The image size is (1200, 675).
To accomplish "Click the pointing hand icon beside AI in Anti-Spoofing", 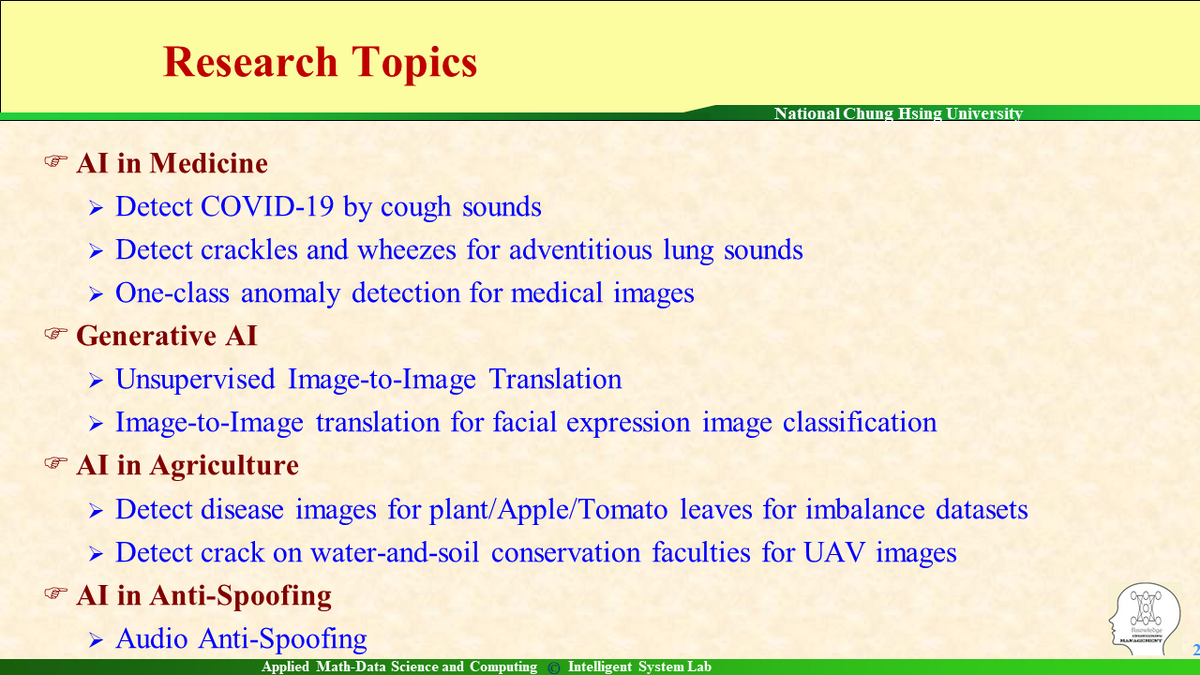I will click(x=56, y=595).
